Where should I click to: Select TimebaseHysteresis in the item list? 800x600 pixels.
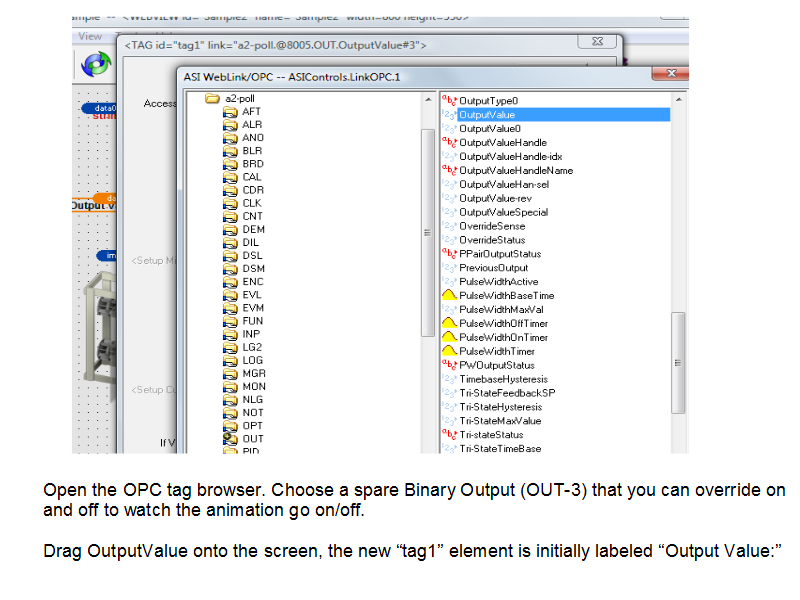tap(503, 379)
